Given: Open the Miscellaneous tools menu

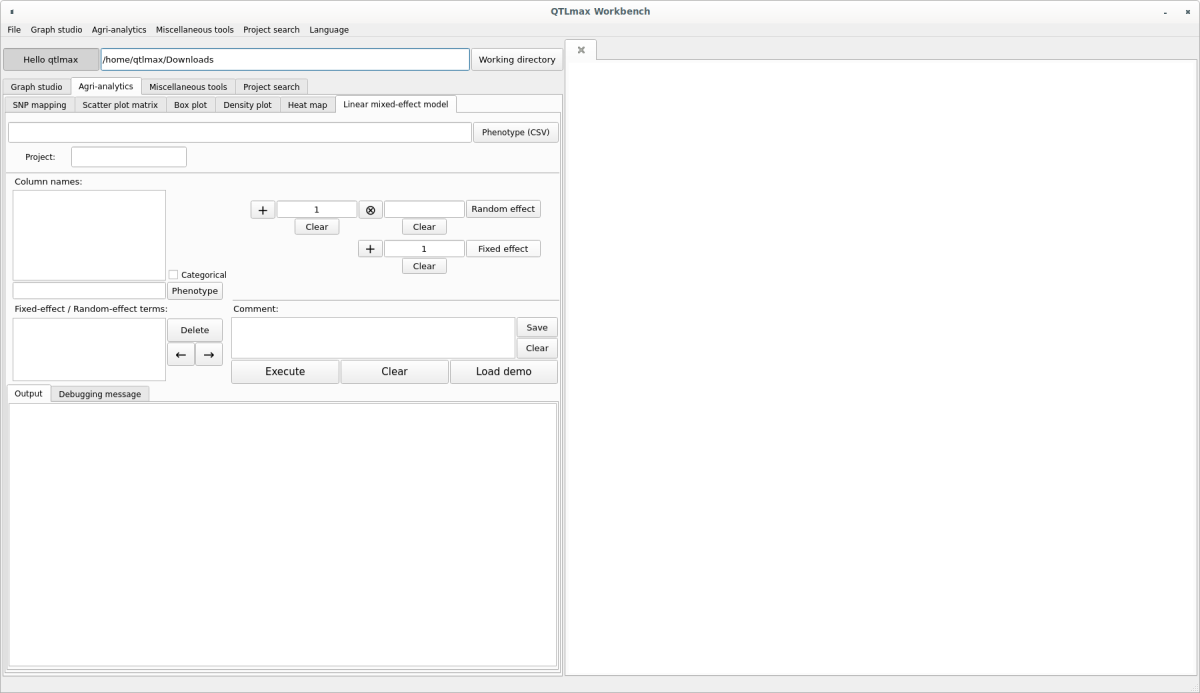Looking at the screenshot, I should pos(194,30).
